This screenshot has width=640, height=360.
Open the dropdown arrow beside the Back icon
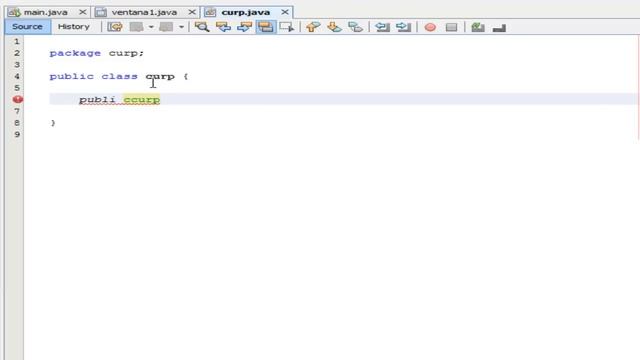pos(151,27)
